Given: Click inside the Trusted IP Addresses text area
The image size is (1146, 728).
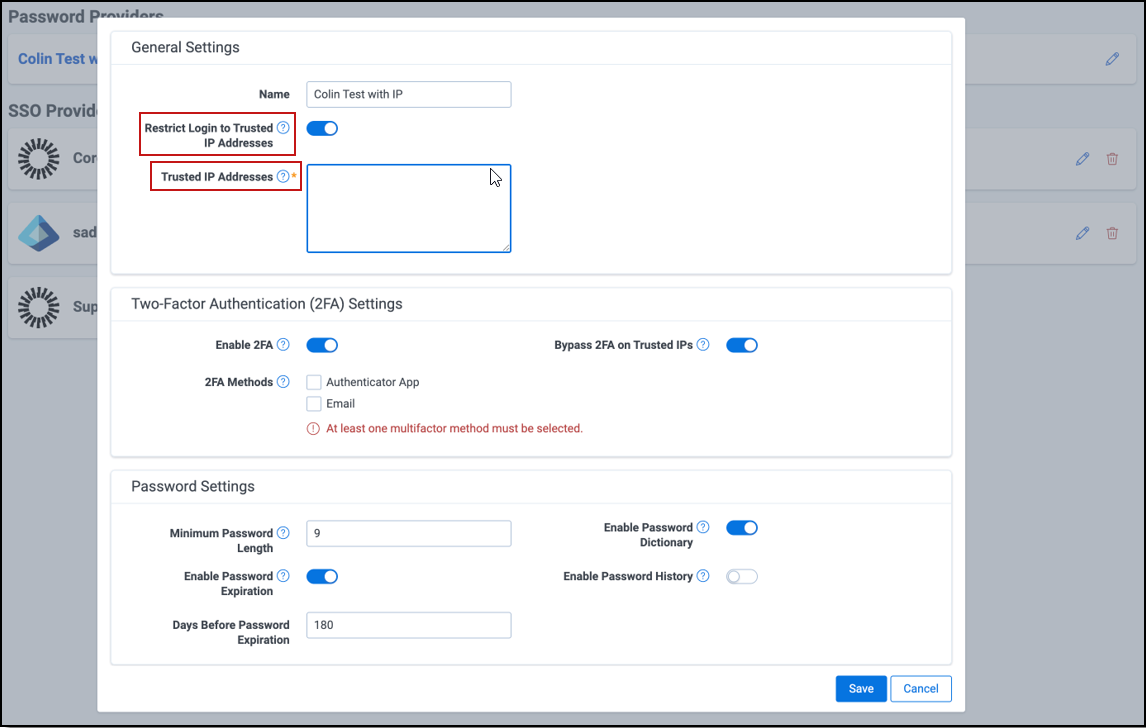Looking at the screenshot, I should 408,207.
